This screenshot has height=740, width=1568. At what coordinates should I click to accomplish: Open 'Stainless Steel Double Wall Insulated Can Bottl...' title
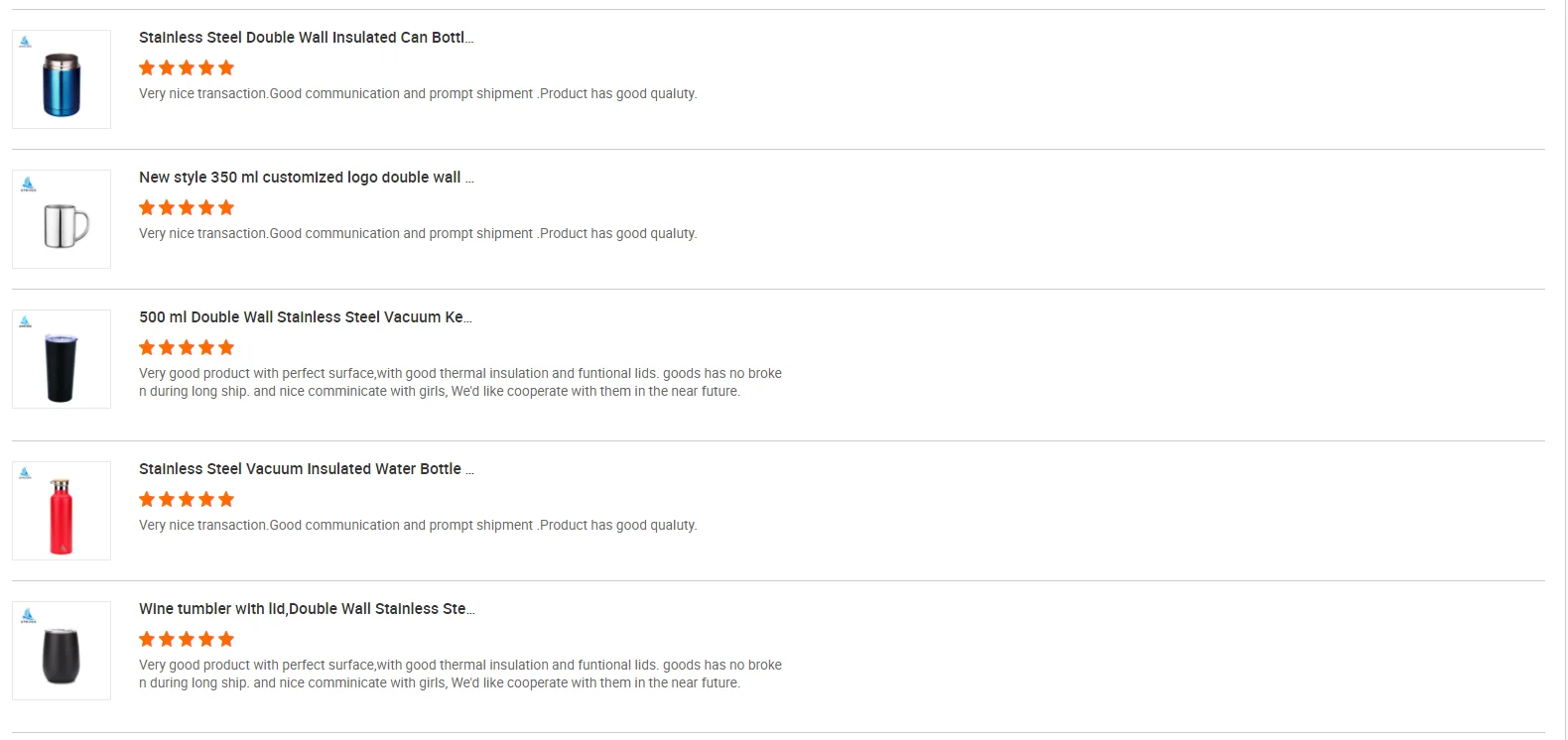306,38
